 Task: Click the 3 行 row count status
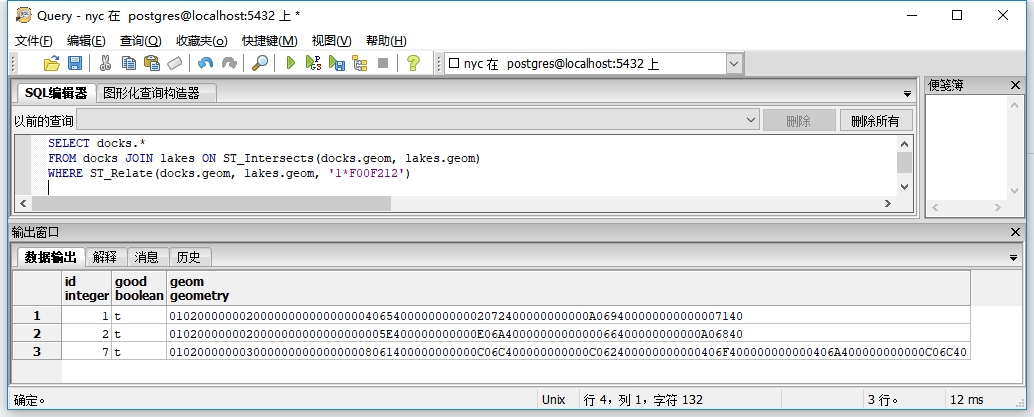point(883,399)
